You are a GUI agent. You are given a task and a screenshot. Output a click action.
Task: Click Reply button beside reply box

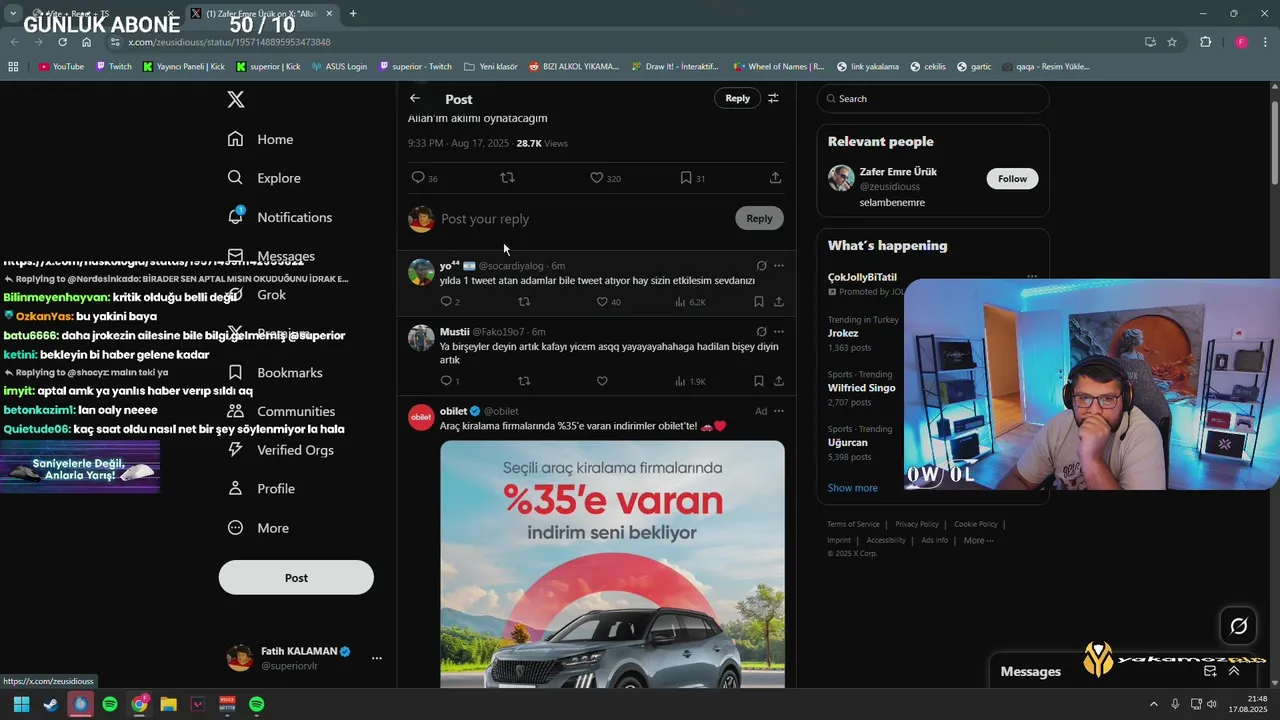pyautogui.click(x=759, y=218)
